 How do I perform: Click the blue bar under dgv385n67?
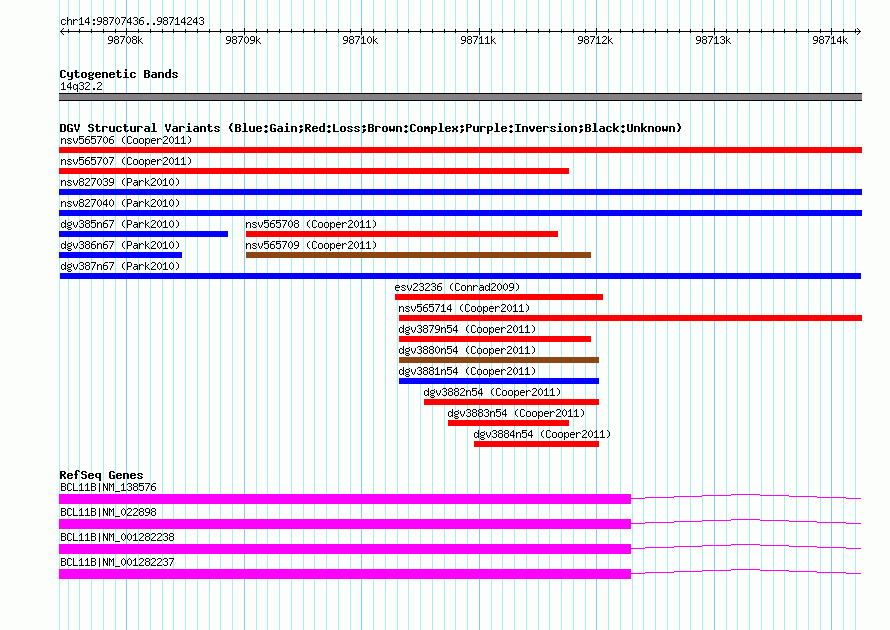(x=144, y=234)
